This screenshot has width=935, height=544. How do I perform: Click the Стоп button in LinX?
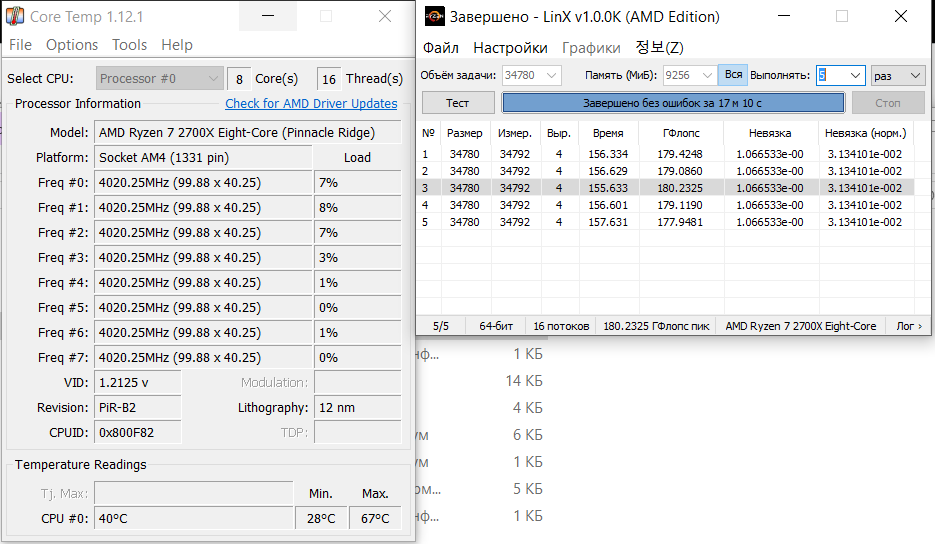888,103
